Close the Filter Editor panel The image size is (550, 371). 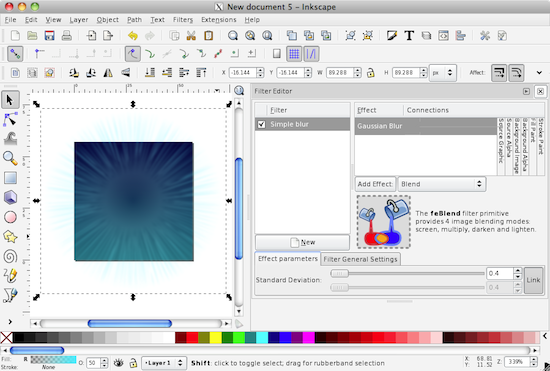tap(540, 92)
